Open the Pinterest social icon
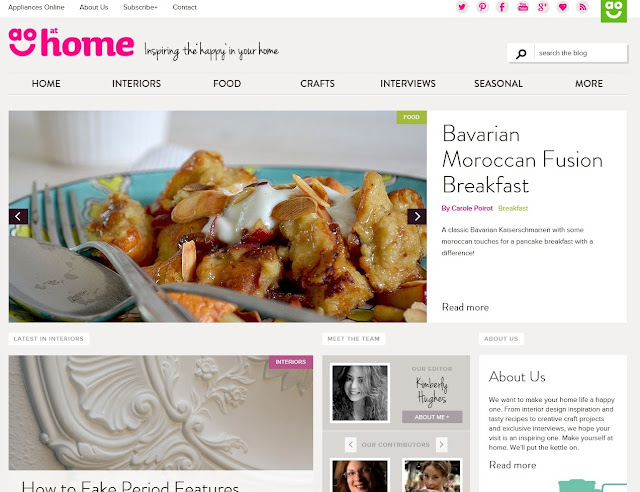This screenshot has height=492, width=640. 482,7
